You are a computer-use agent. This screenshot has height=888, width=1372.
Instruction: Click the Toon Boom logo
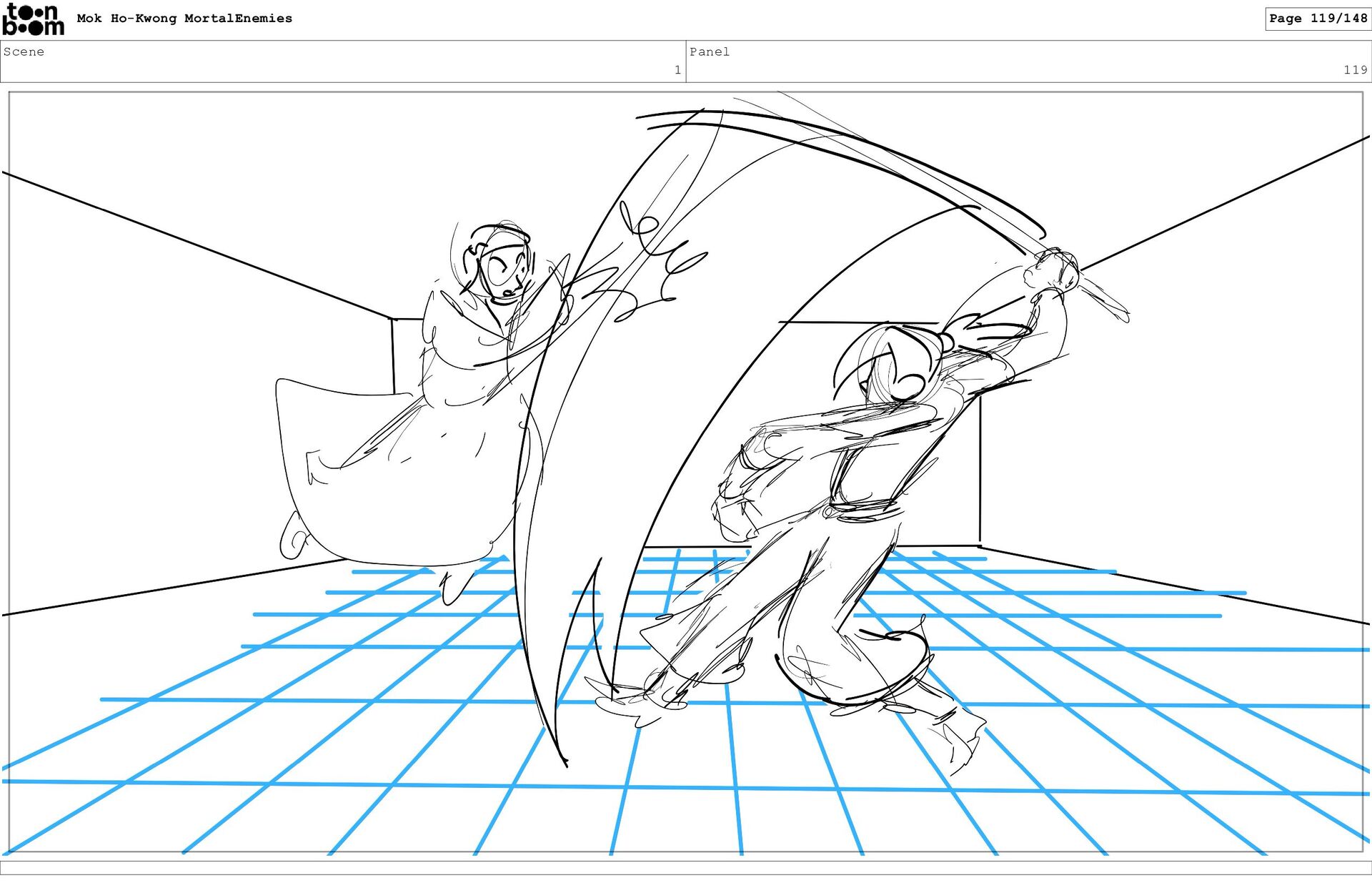[33, 19]
